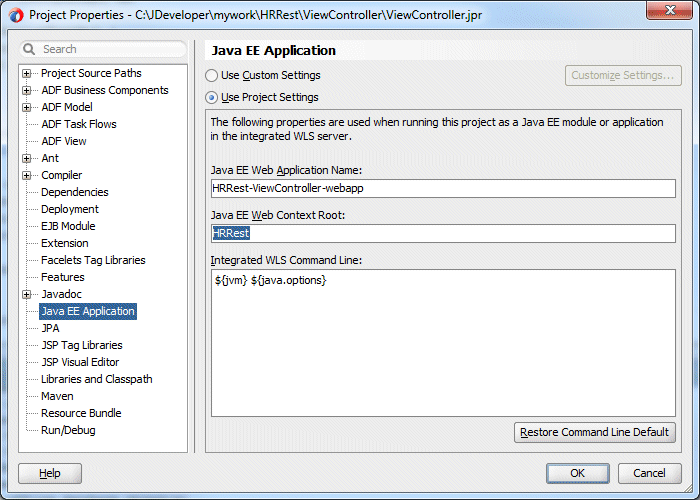Expand the Javadoc node
700x500 pixels.
[x=27, y=294]
